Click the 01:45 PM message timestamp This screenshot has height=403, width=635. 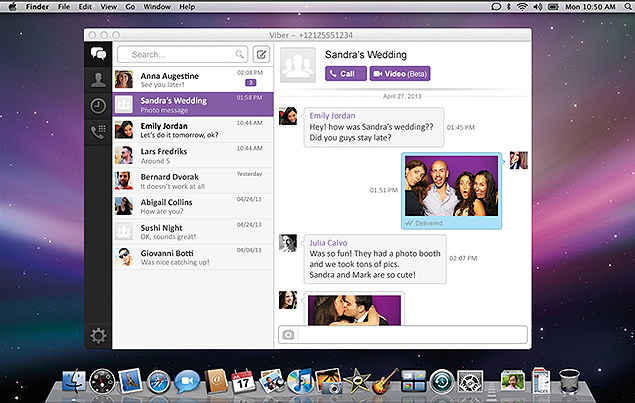click(x=460, y=127)
